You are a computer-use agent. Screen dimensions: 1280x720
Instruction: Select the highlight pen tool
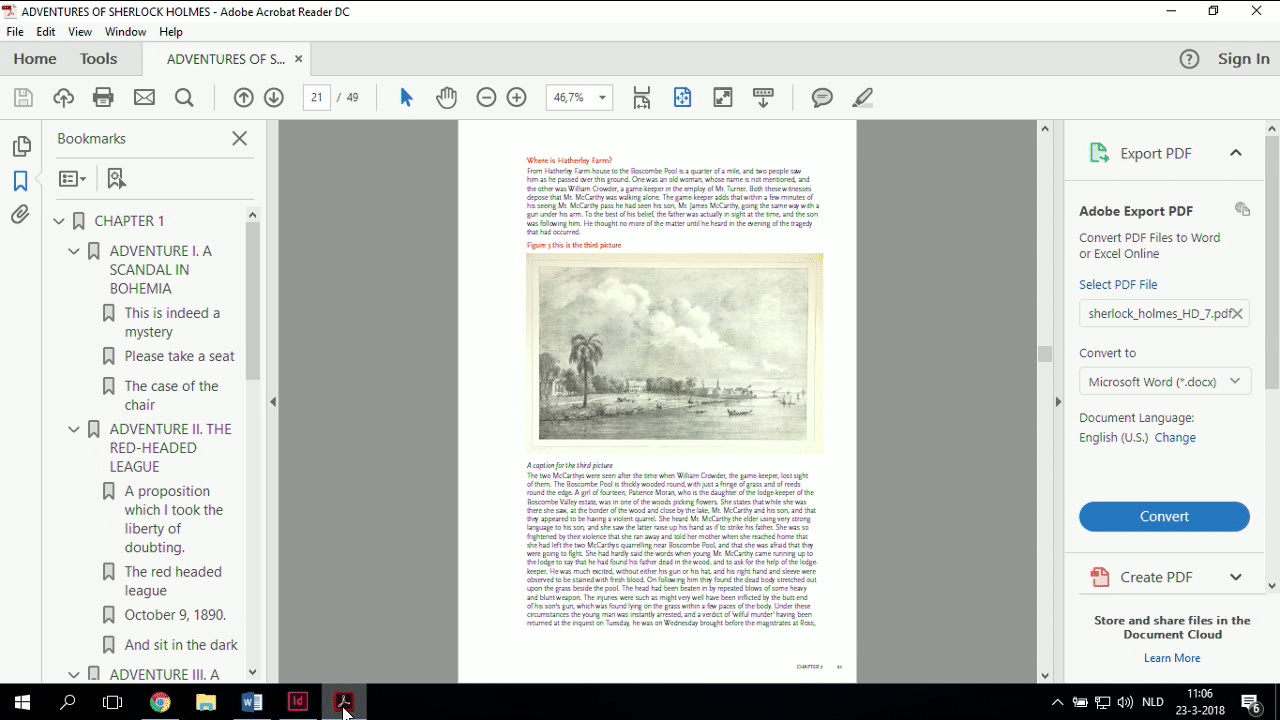point(863,97)
